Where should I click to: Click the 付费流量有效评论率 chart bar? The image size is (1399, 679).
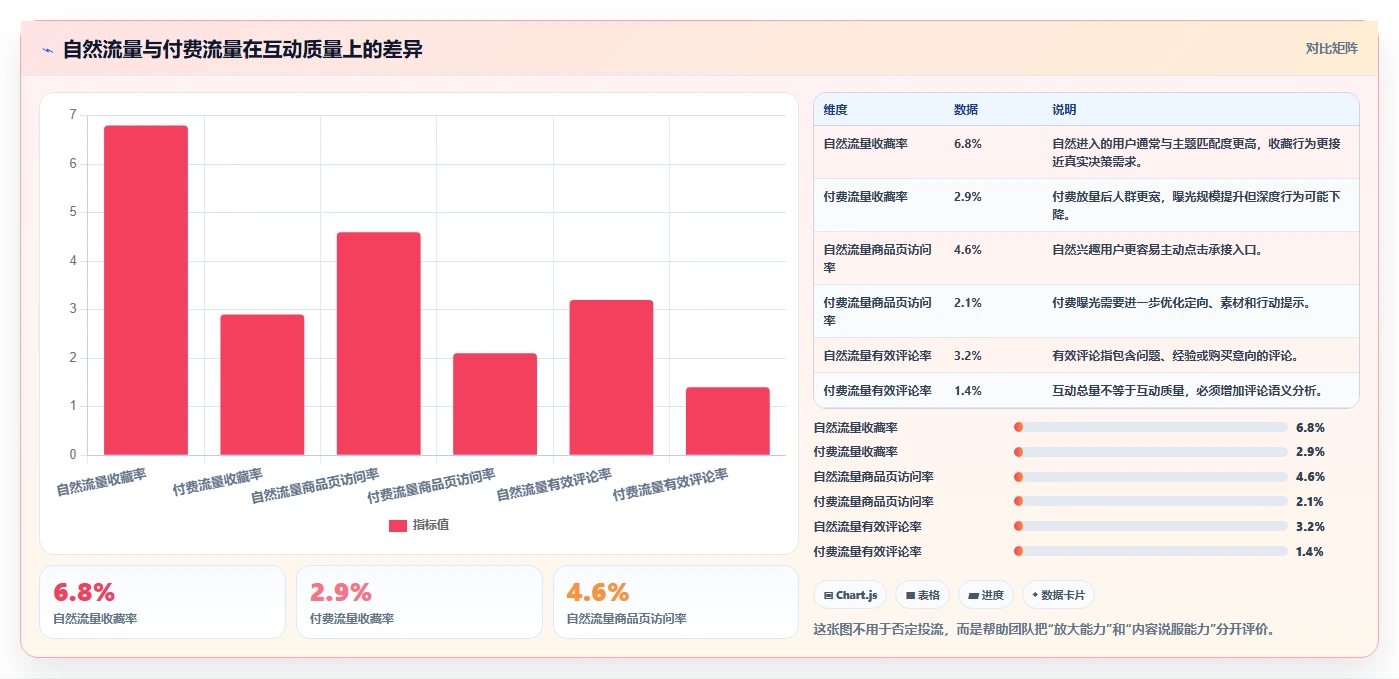(x=727, y=421)
